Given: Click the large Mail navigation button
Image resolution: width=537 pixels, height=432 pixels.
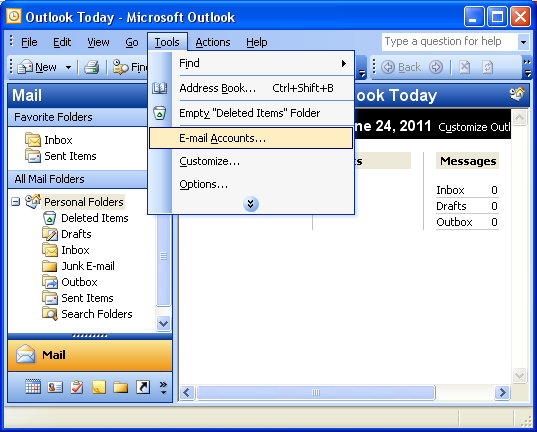Looking at the screenshot, I should click(x=90, y=355).
